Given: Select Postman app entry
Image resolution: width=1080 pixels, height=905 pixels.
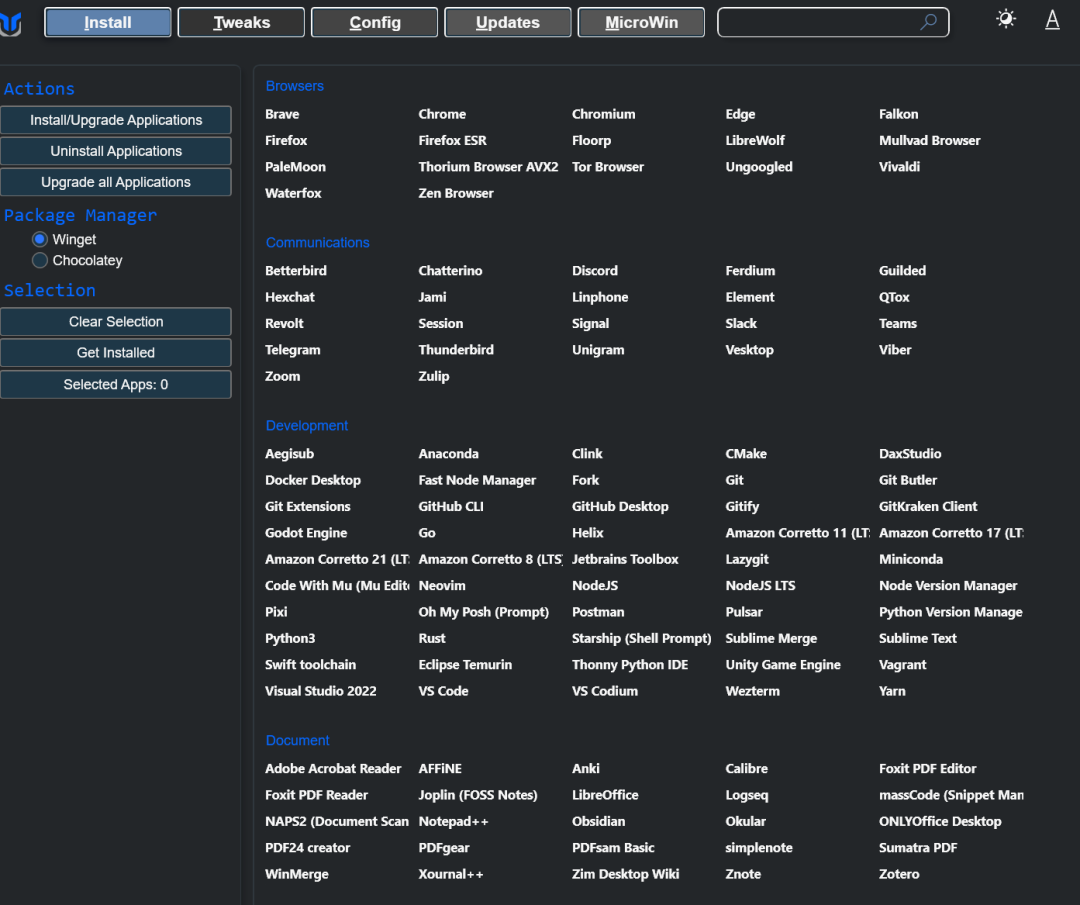Looking at the screenshot, I should pos(598,612).
